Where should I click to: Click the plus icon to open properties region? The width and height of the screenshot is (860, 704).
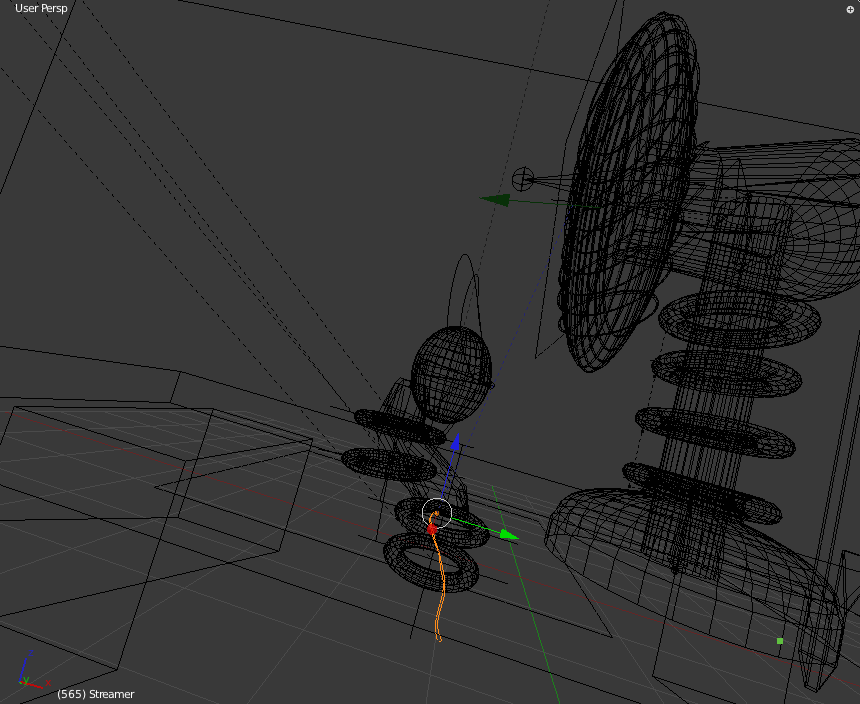click(850, 9)
